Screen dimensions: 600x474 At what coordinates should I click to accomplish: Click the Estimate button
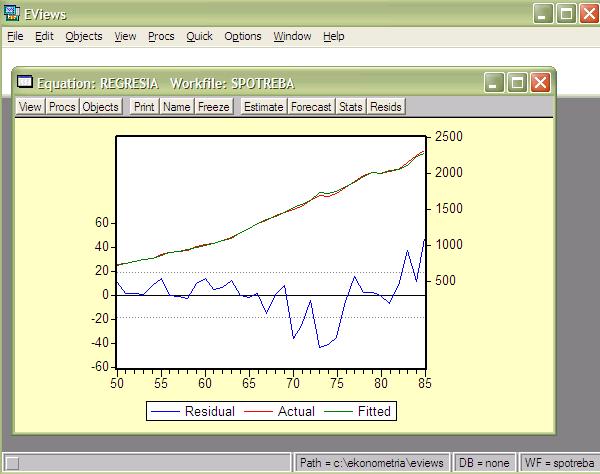(263, 106)
